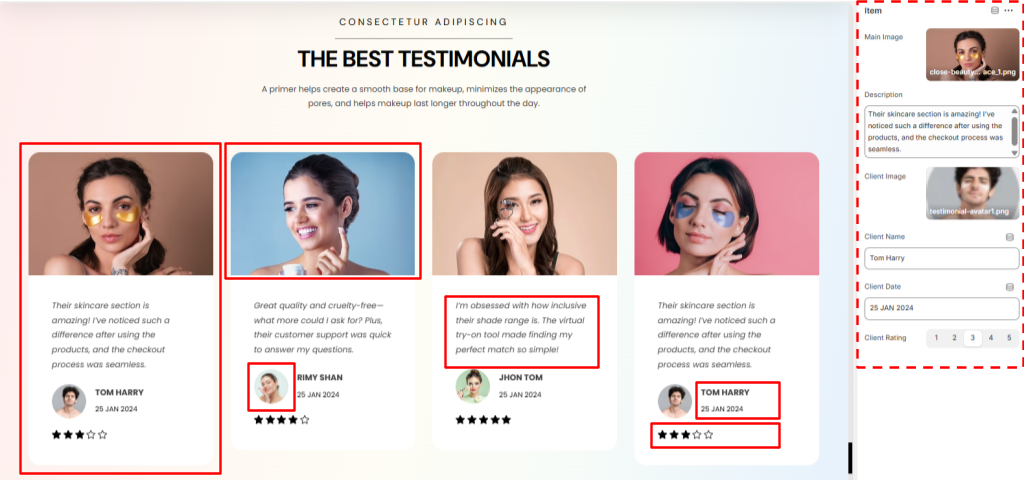Image resolution: width=1024 pixels, height=480 pixels.
Task: Set Client Rating to 5
Action: [x=1009, y=338]
